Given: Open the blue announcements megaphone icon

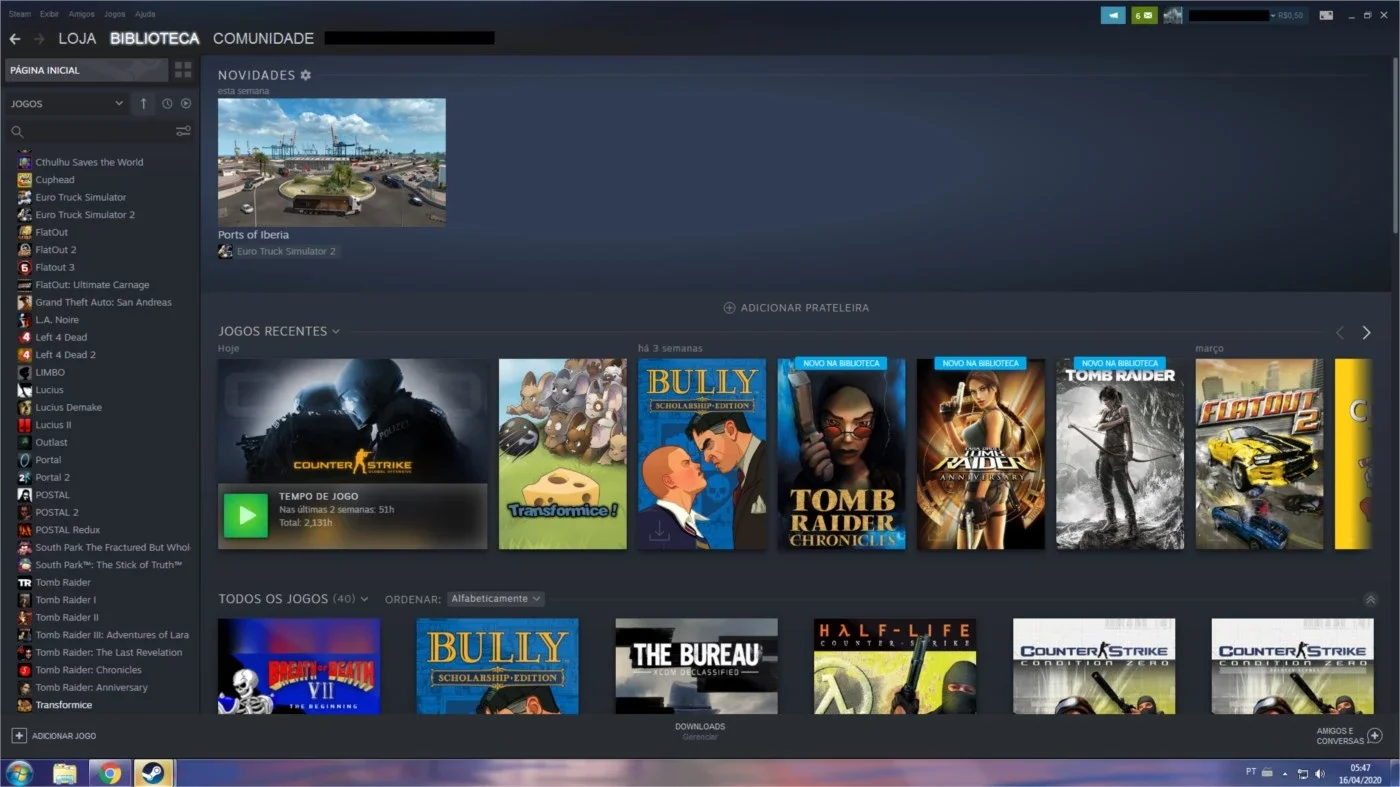Looking at the screenshot, I should point(1113,15).
